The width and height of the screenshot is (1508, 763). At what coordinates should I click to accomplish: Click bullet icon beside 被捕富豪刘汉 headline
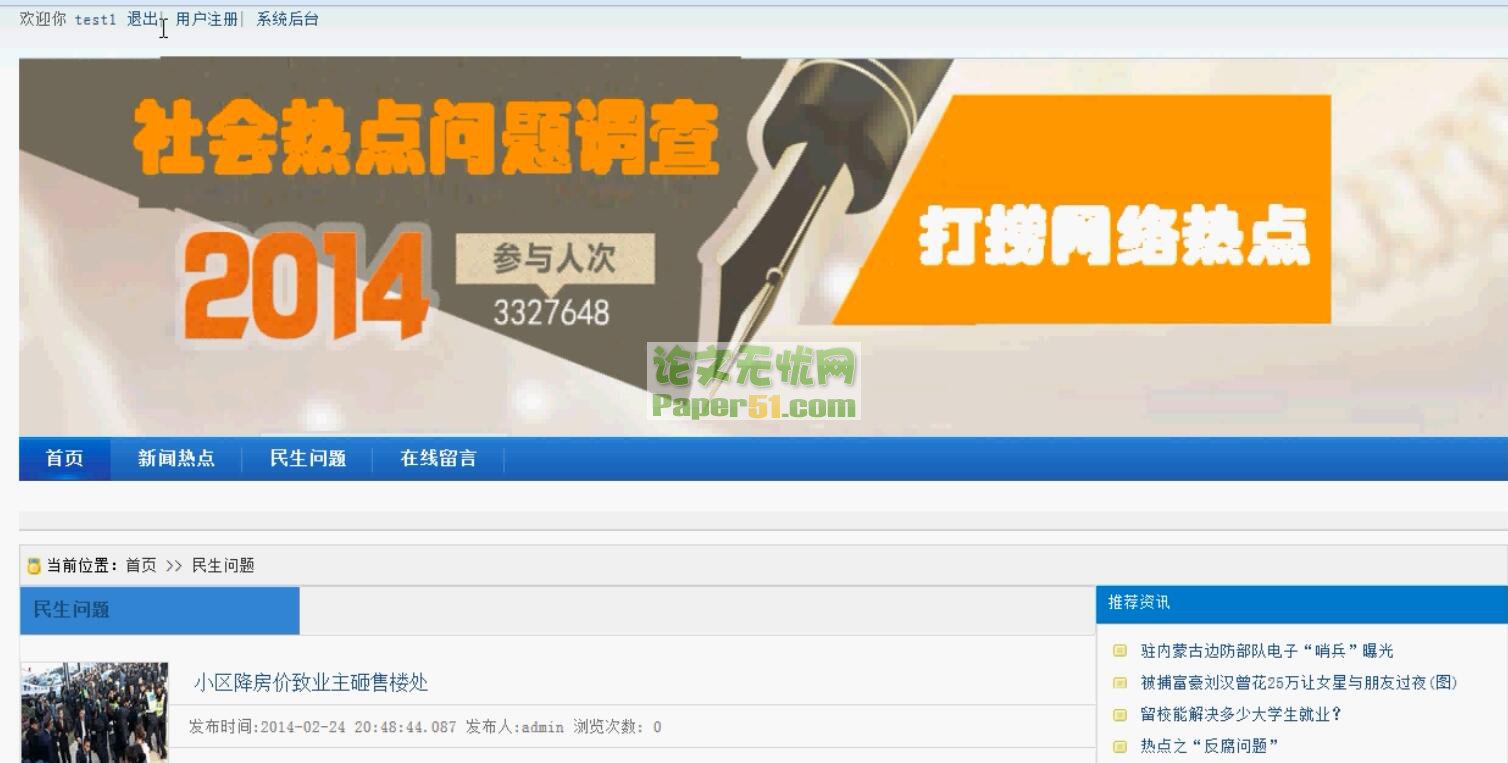1120,683
